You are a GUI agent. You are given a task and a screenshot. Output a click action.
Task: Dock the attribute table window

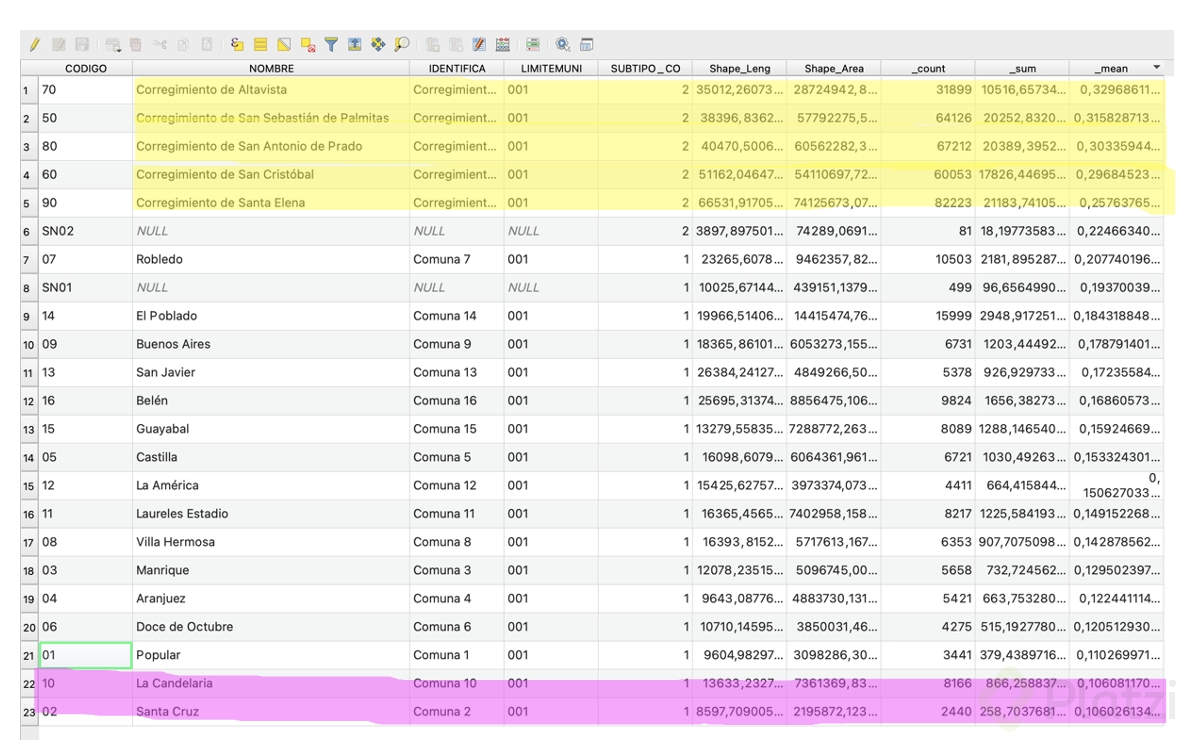coord(587,45)
